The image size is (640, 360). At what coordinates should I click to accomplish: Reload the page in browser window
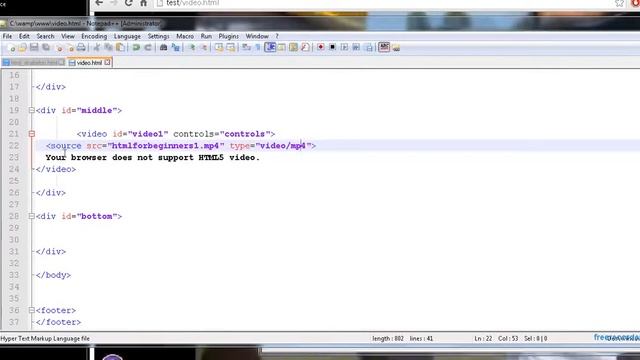click(x=129, y=3)
